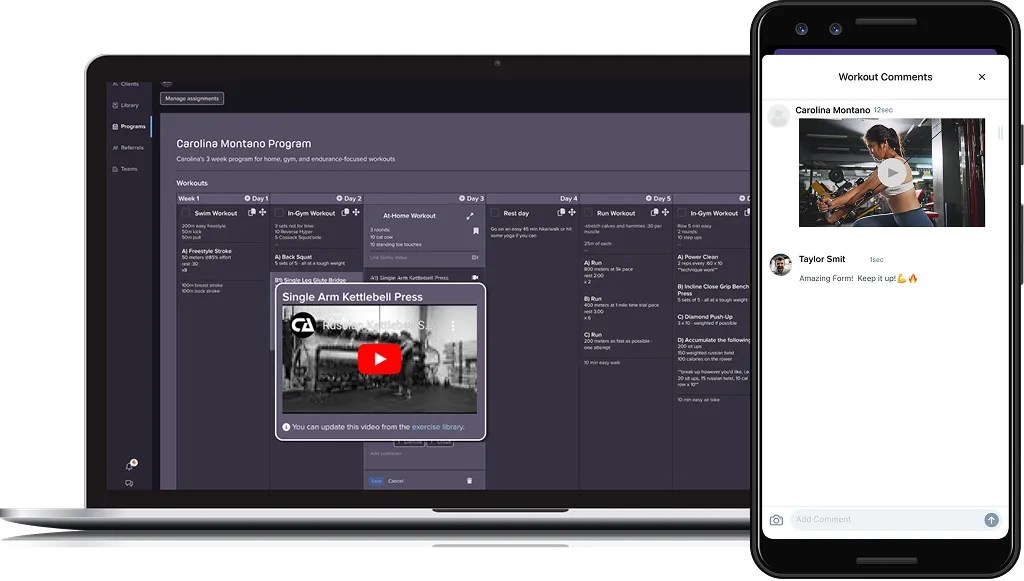This screenshot has height=581, width=1024.
Task: Tick the Rest day checkbox
Action: pos(495,214)
